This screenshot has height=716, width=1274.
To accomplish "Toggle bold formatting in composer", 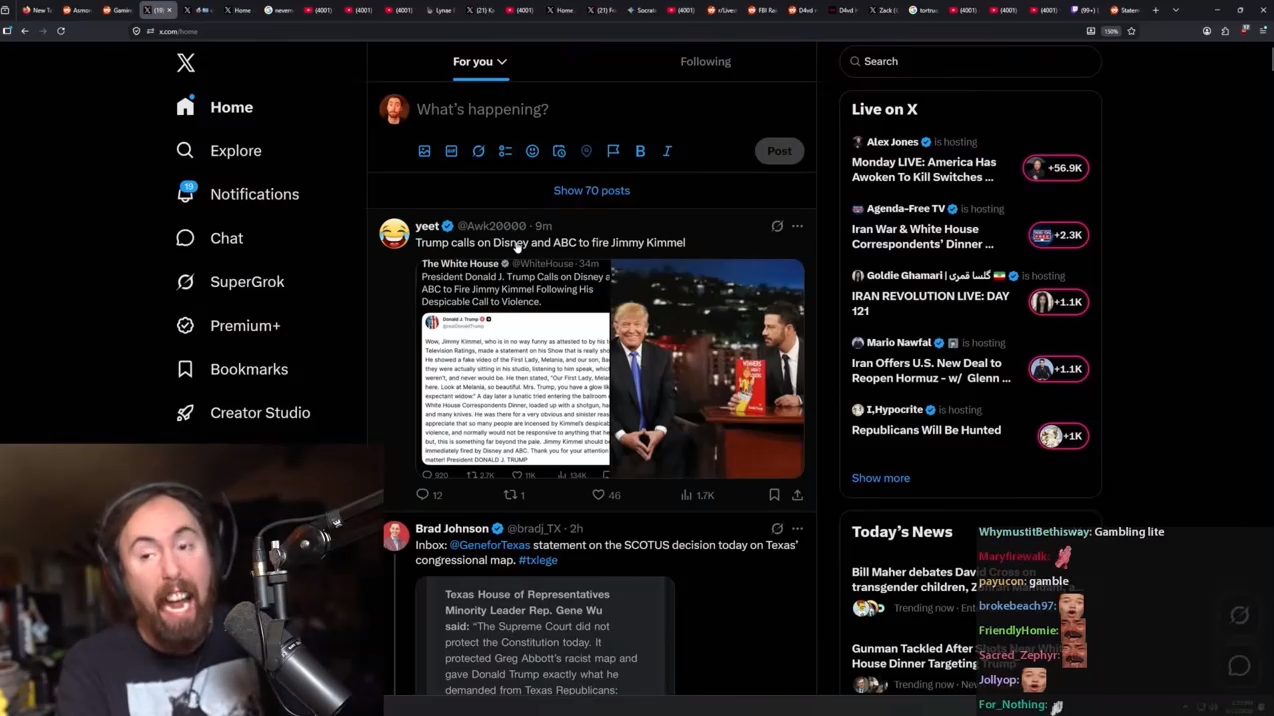I will click(640, 151).
